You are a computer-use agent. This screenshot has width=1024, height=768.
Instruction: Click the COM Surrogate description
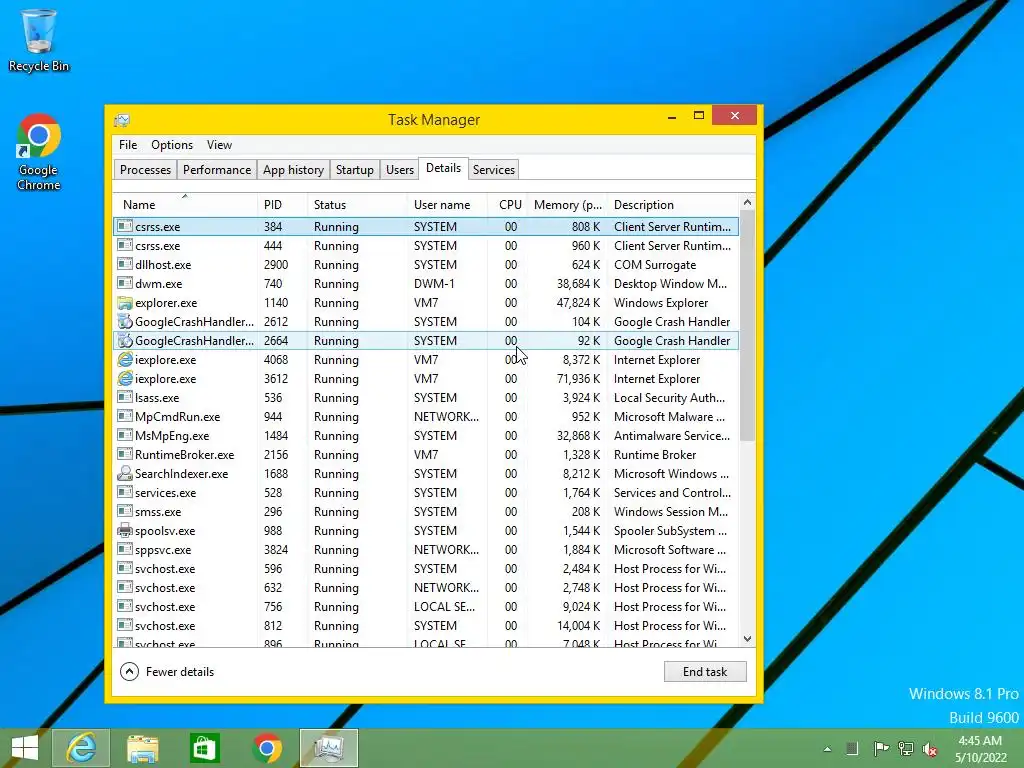tap(655, 265)
